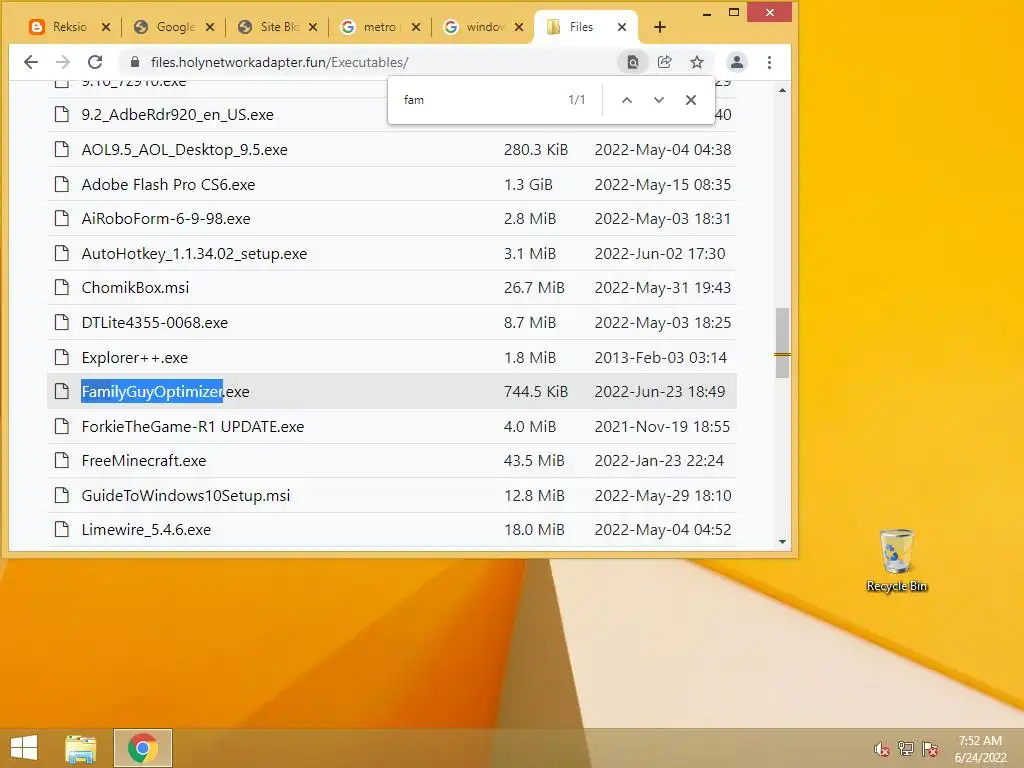Close the find bar
Screen dimensions: 1024x768
pyautogui.click(x=691, y=100)
